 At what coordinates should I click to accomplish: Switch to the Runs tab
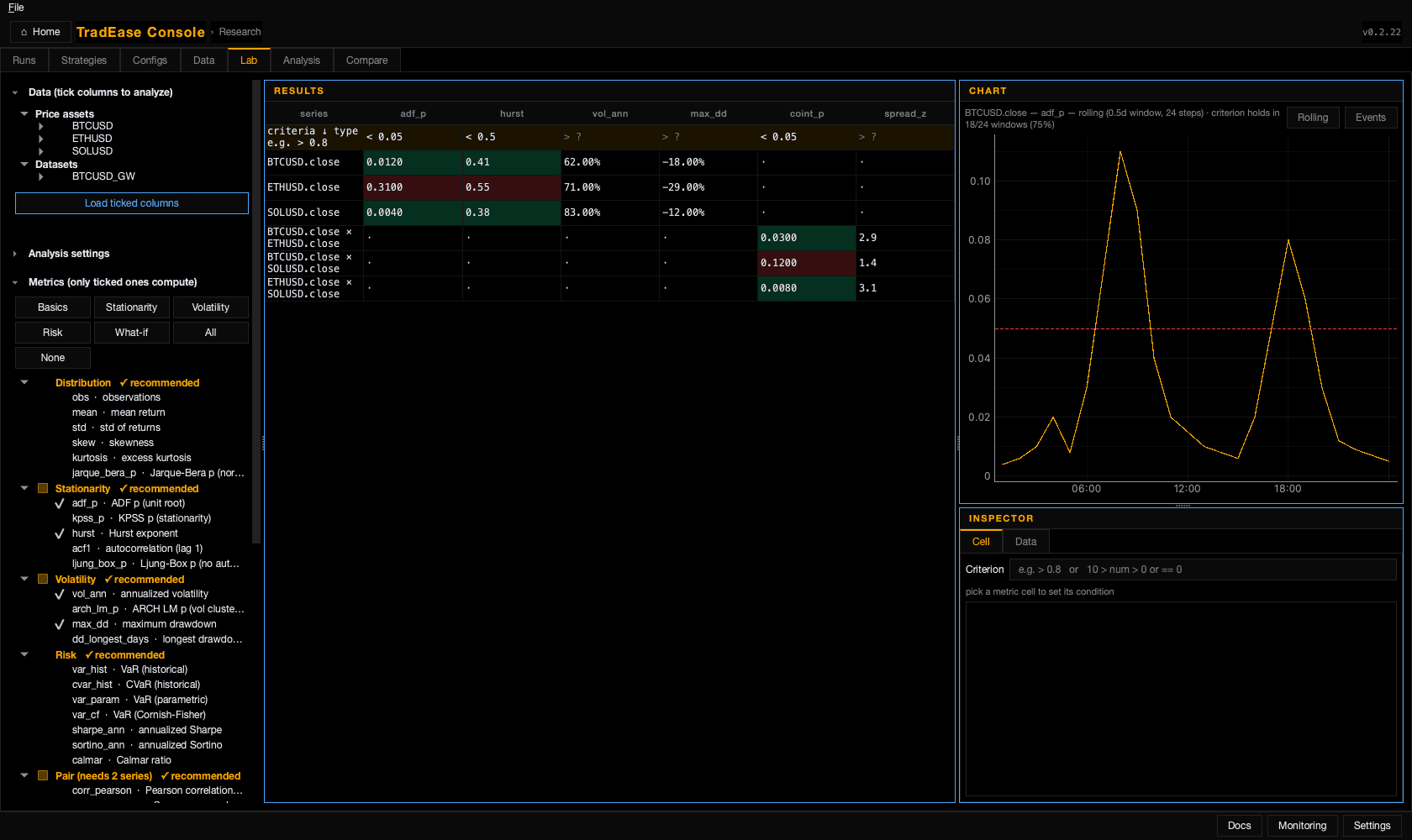(x=24, y=60)
